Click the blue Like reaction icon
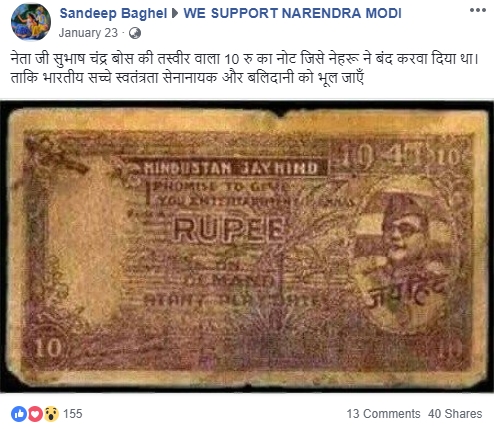Image resolution: width=494 pixels, height=429 pixels. (19, 414)
